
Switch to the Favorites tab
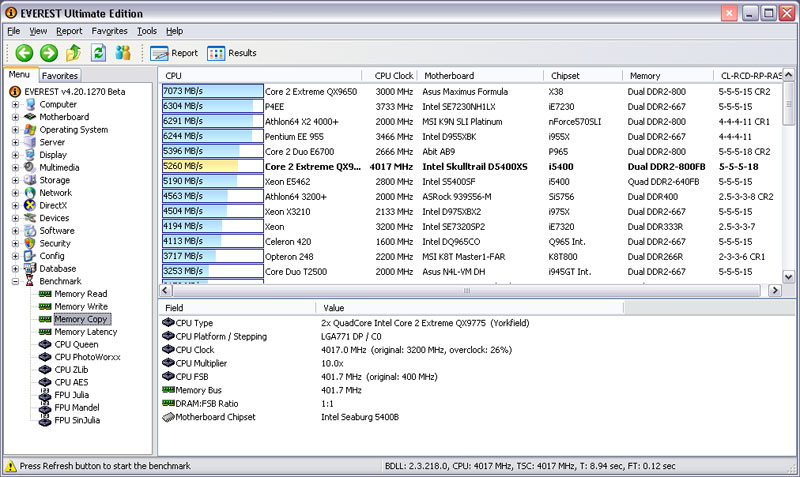pyautogui.click(x=60, y=76)
